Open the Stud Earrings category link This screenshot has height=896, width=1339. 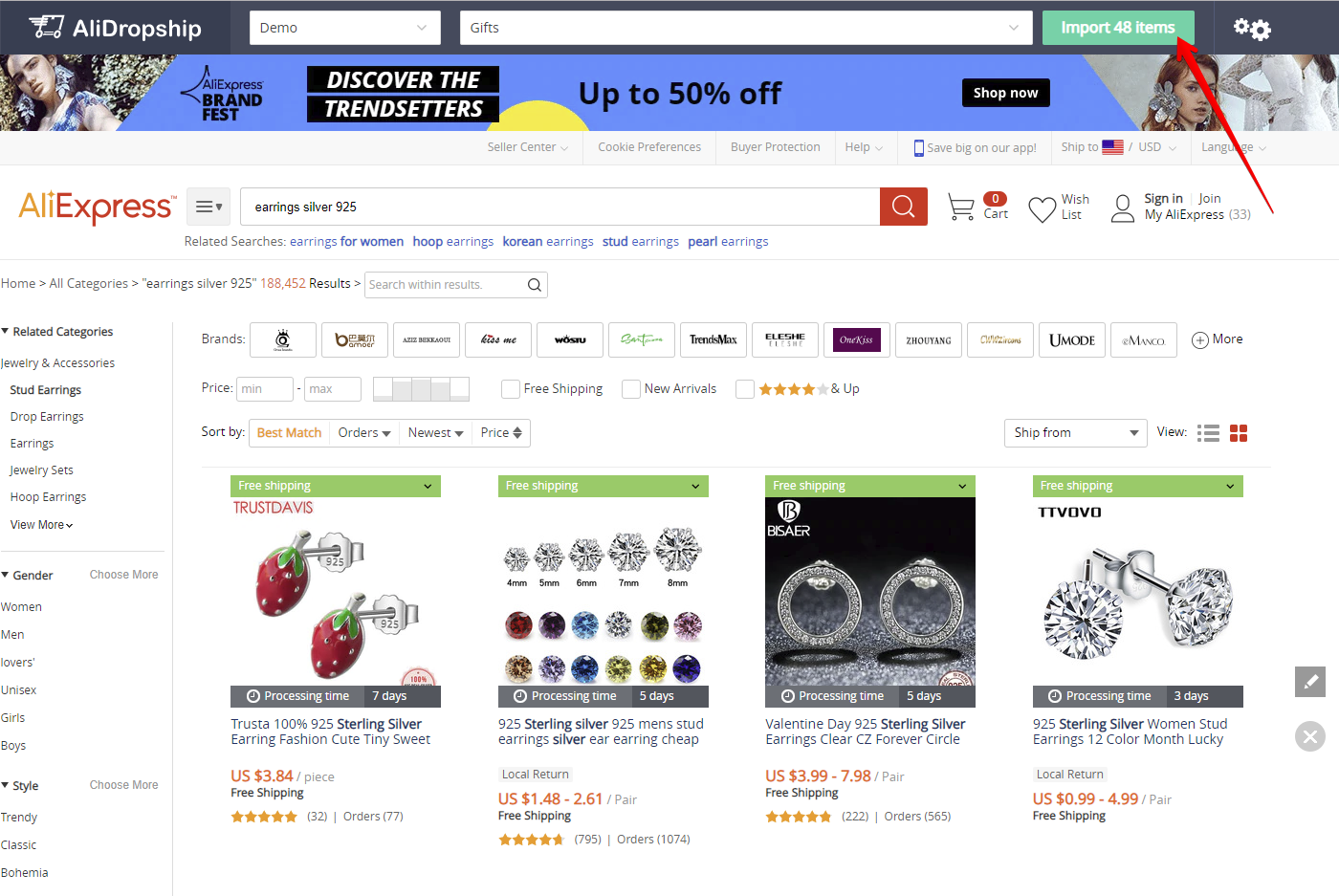[46, 390]
